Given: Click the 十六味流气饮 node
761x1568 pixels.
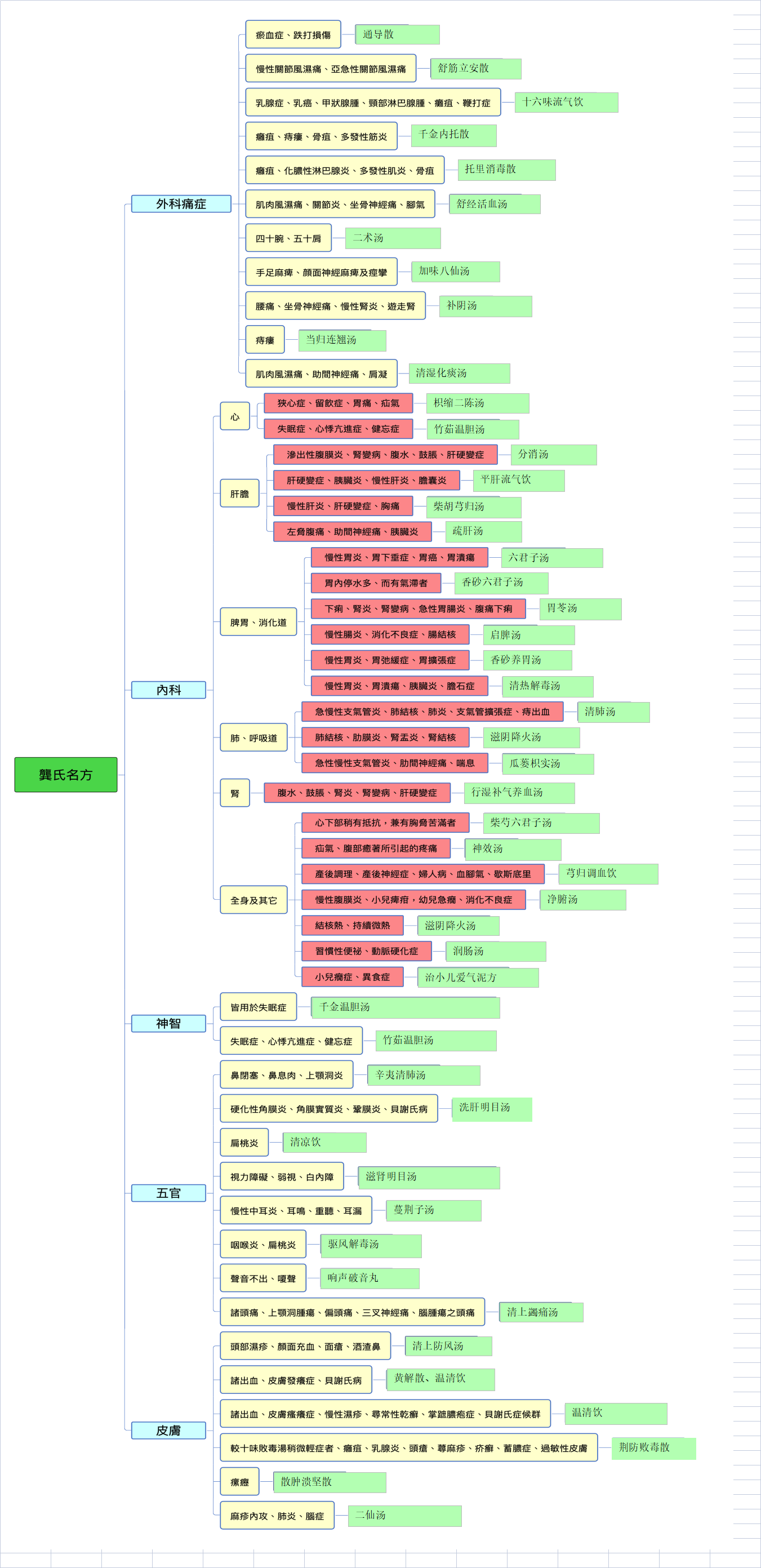Looking at the screenshot, I should 566,103.
